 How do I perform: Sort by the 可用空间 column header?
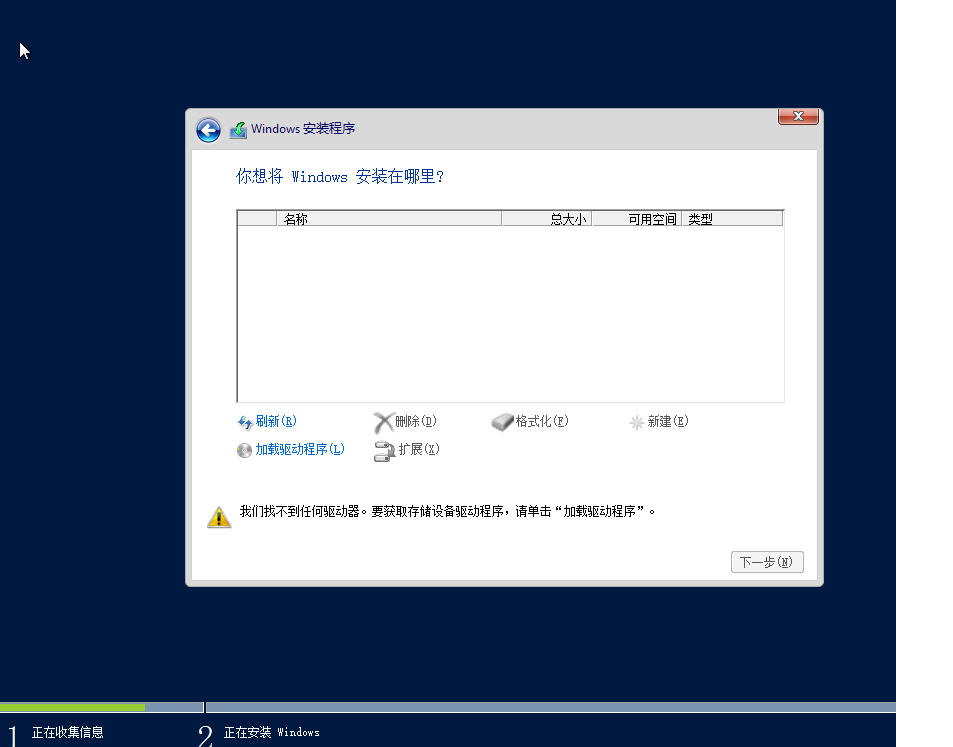pos(636,219)
